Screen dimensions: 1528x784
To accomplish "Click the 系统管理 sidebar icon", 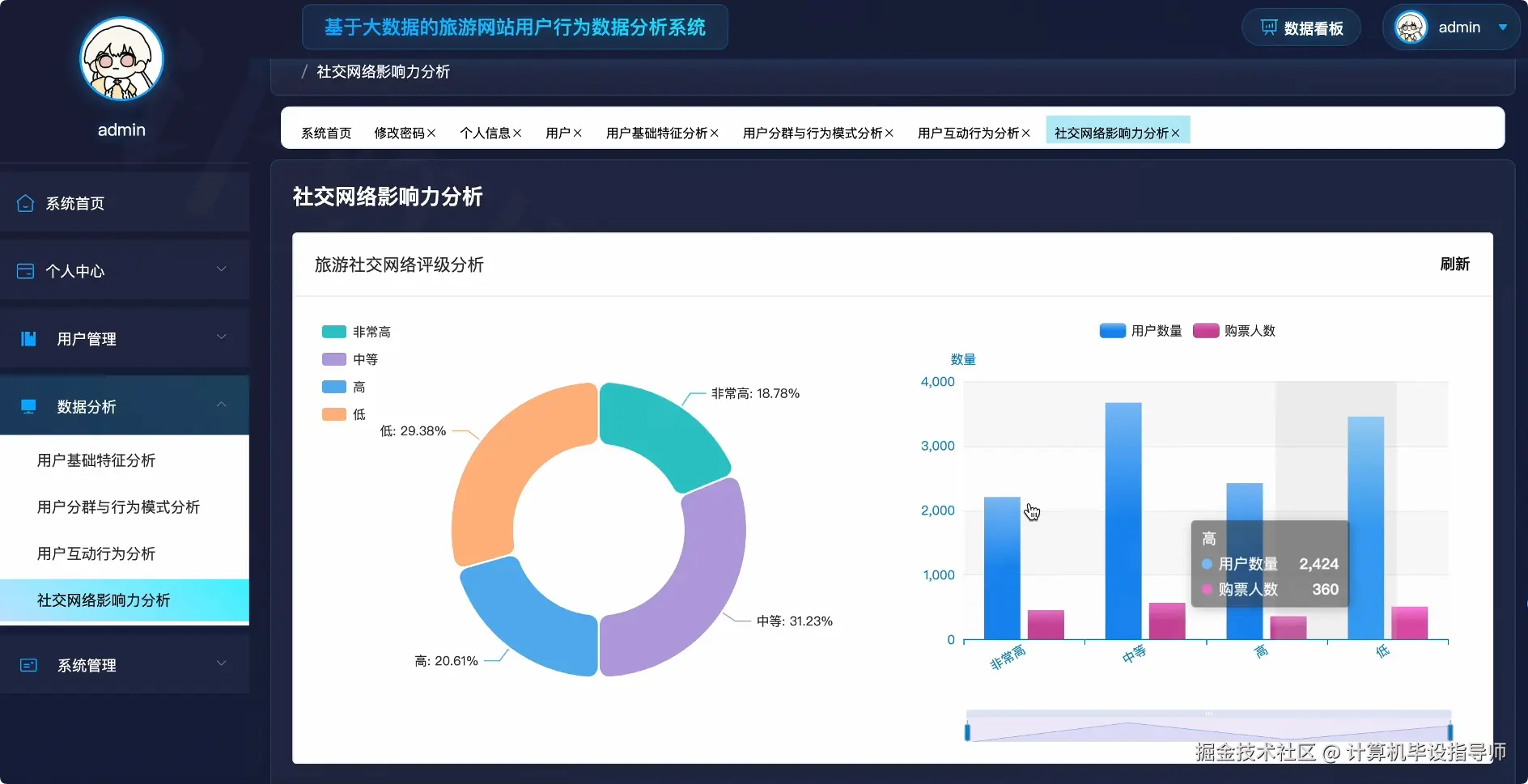I will tap(28, 665).
